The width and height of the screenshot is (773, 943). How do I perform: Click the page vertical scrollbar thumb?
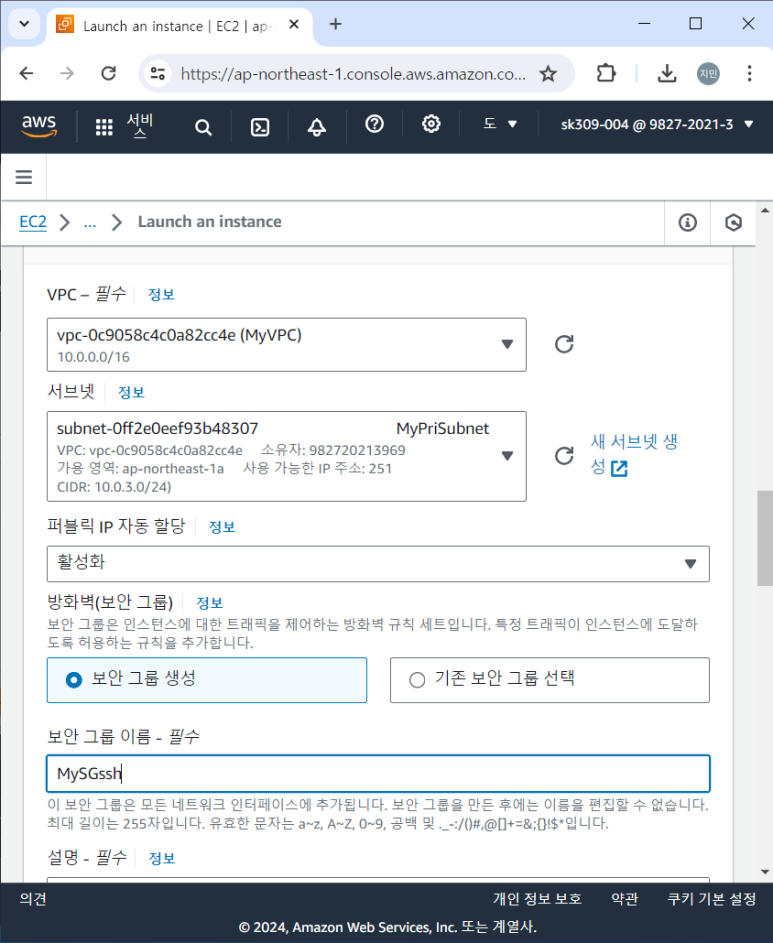coord(765,538)
